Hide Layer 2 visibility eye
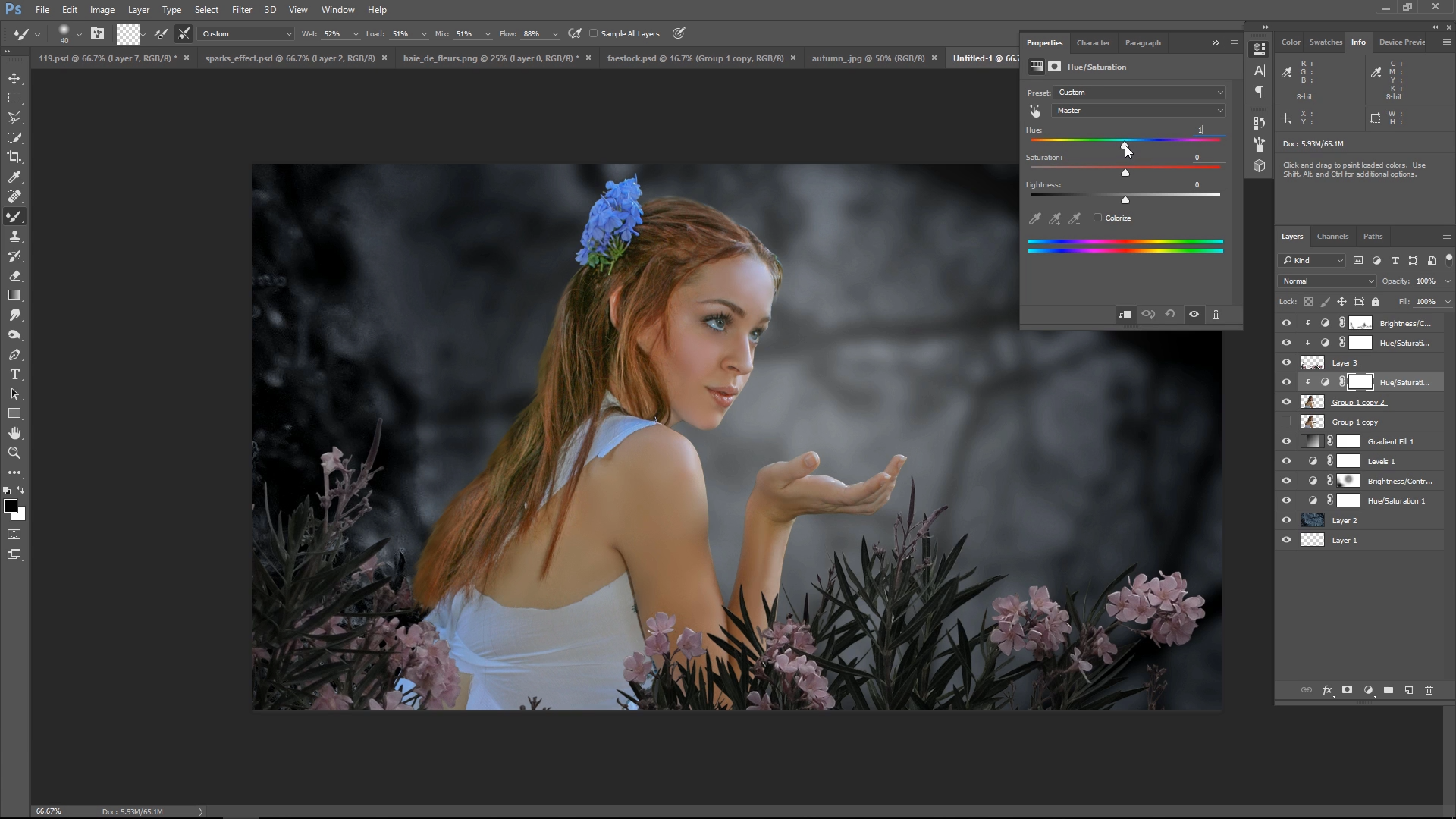Screen dimensions: 1456x819 click(x=1286, y=520)
